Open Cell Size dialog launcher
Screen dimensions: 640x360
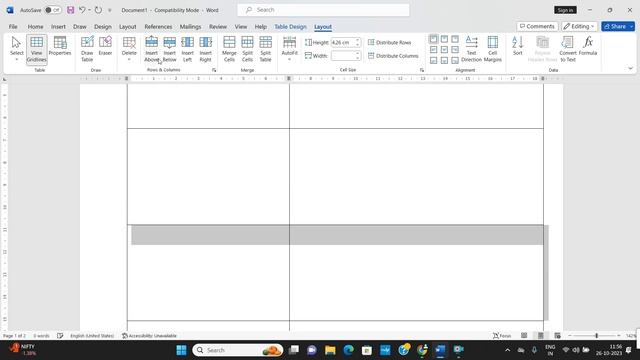click(x=422, y=70)
